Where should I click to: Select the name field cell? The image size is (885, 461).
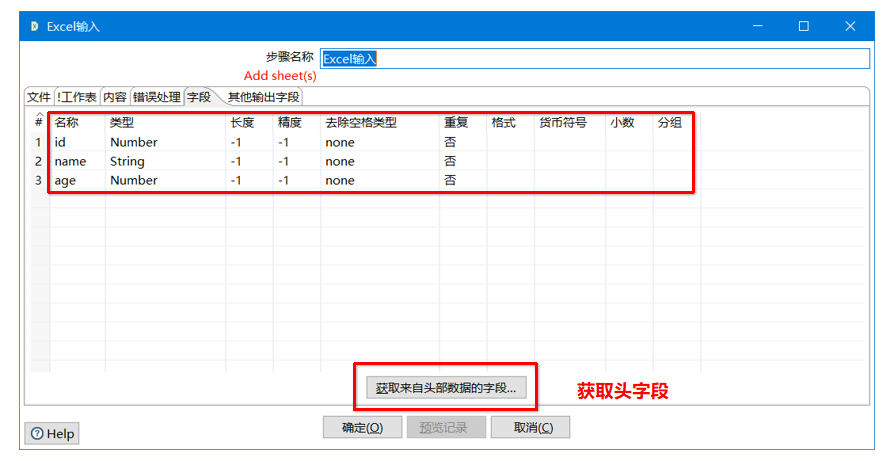[78, 161]
